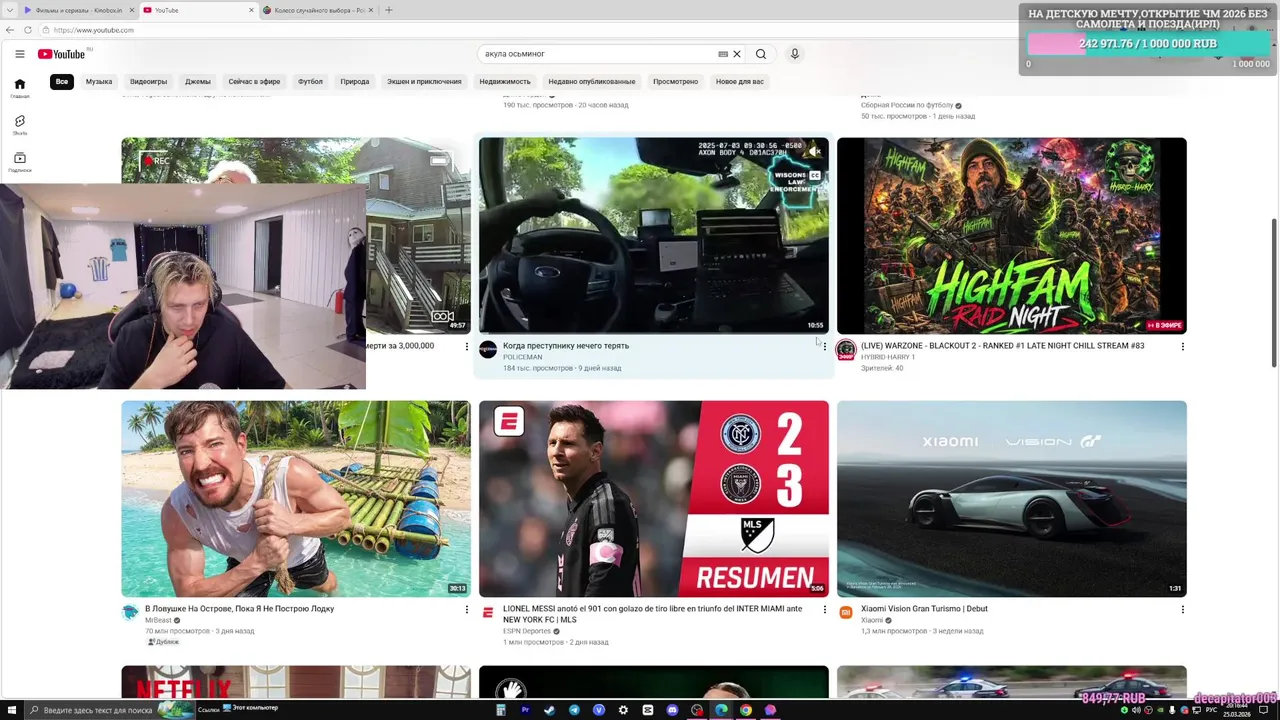
Task: Select the Недвижимость filter chip
Action: [x=505, y=81]
